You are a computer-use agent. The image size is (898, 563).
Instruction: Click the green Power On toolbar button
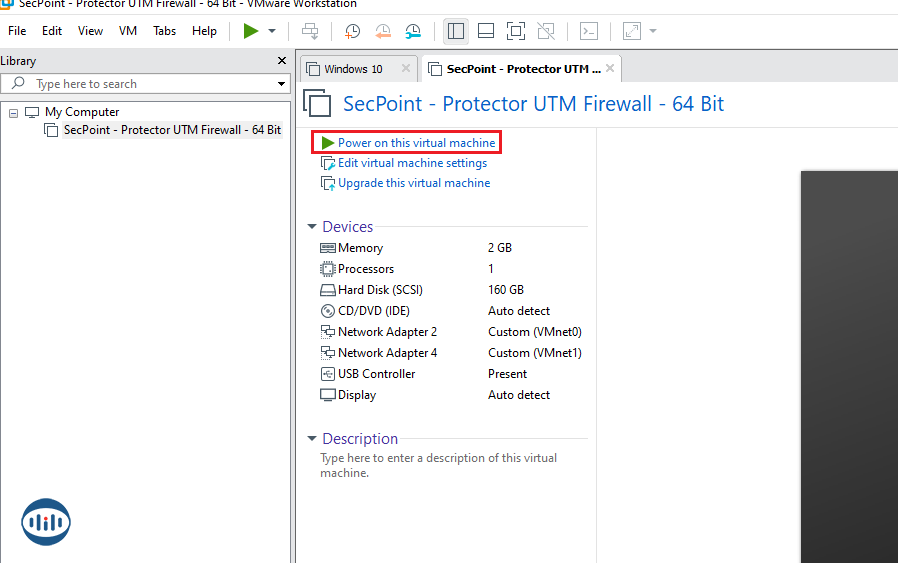pos(250,31)
